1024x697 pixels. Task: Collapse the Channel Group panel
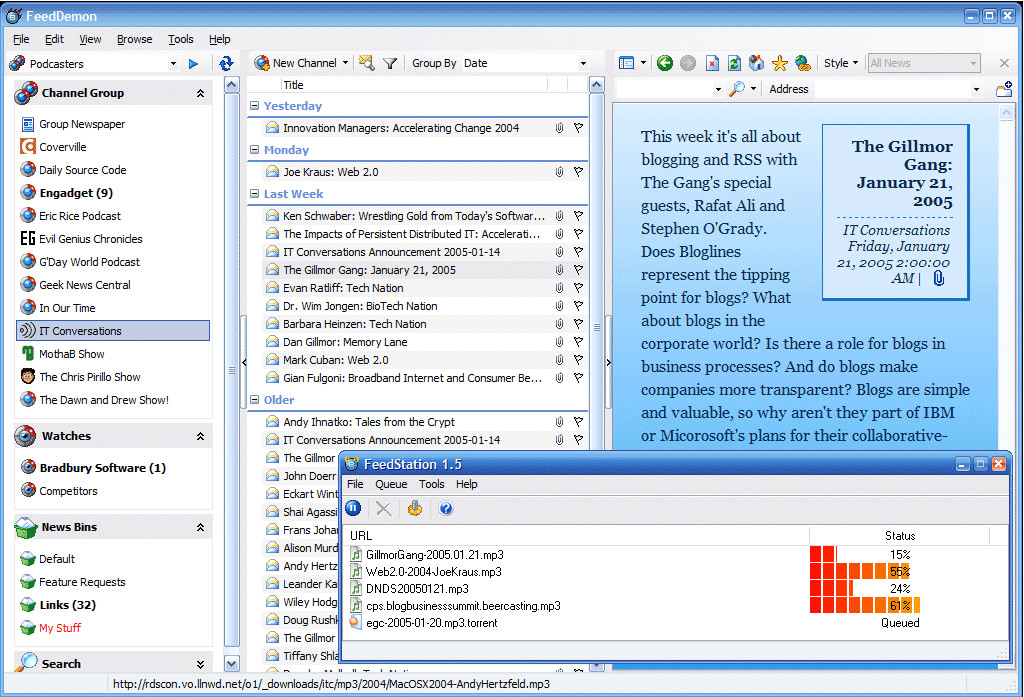click(200, 93)
